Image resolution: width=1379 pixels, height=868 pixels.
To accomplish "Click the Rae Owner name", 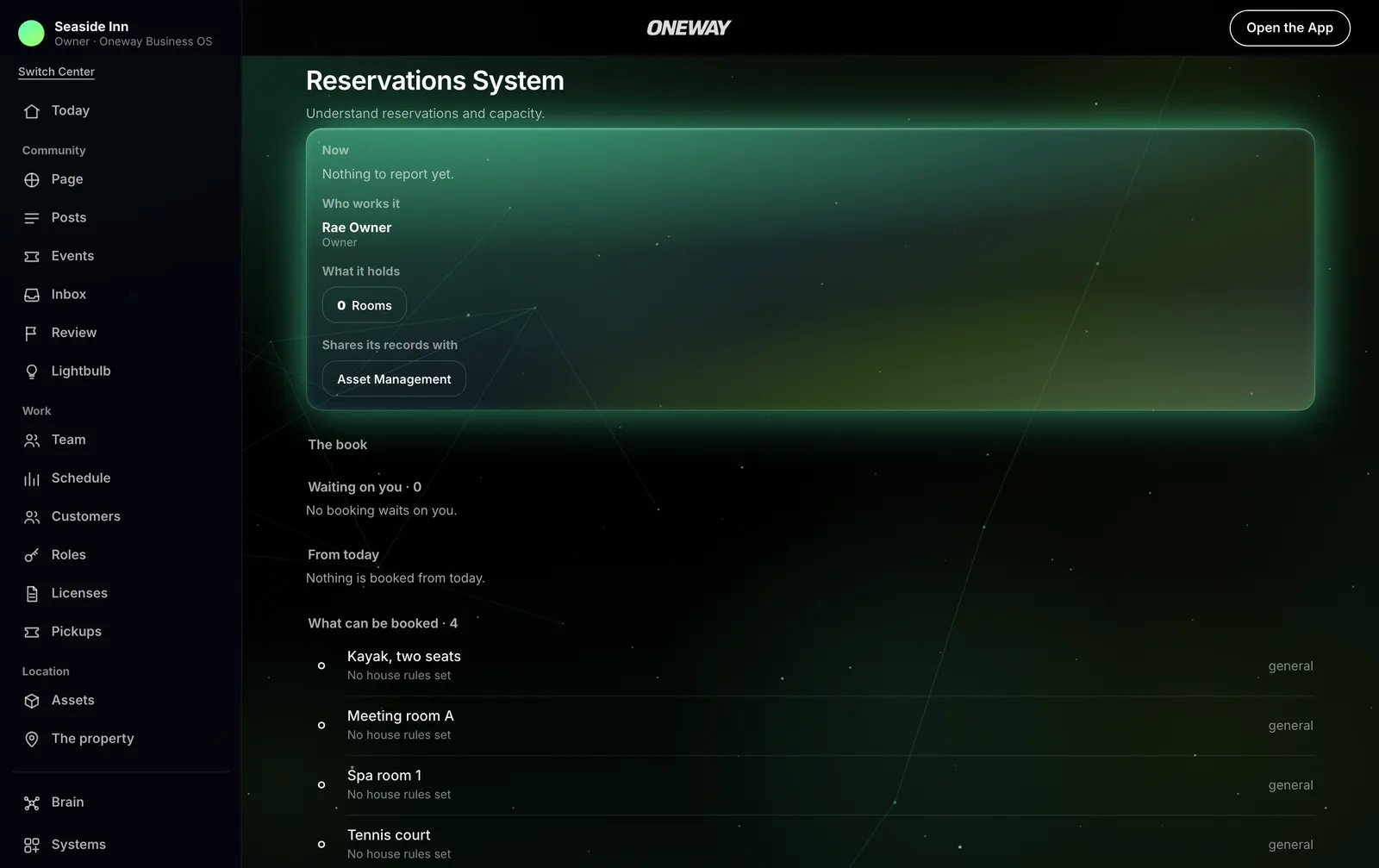I will point(357,228).
